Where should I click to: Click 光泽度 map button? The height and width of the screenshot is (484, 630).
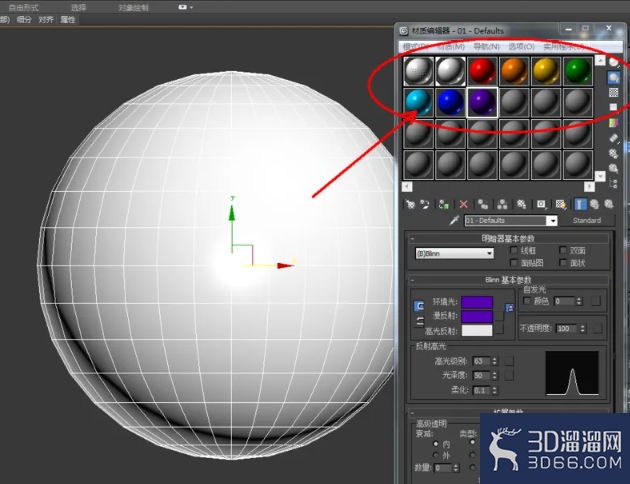tap(509, 376)
